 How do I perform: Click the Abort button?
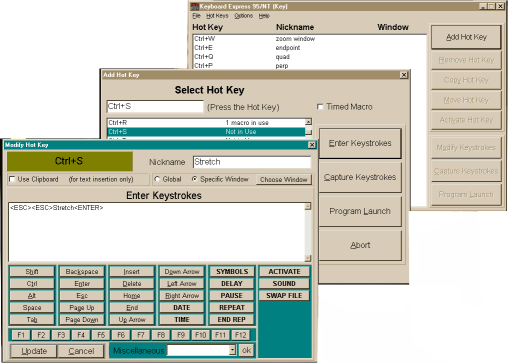click(x=360, y=245)
